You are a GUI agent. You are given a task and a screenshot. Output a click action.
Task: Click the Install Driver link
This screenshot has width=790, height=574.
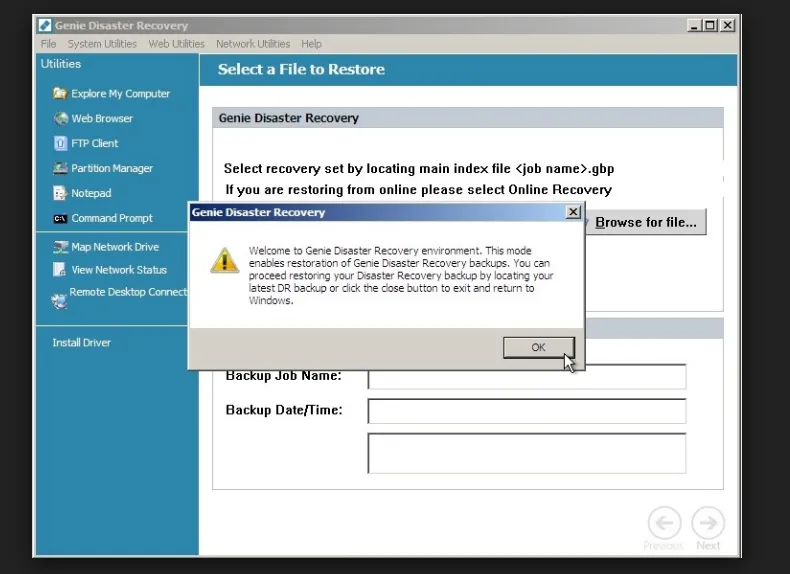click(82, 343)
